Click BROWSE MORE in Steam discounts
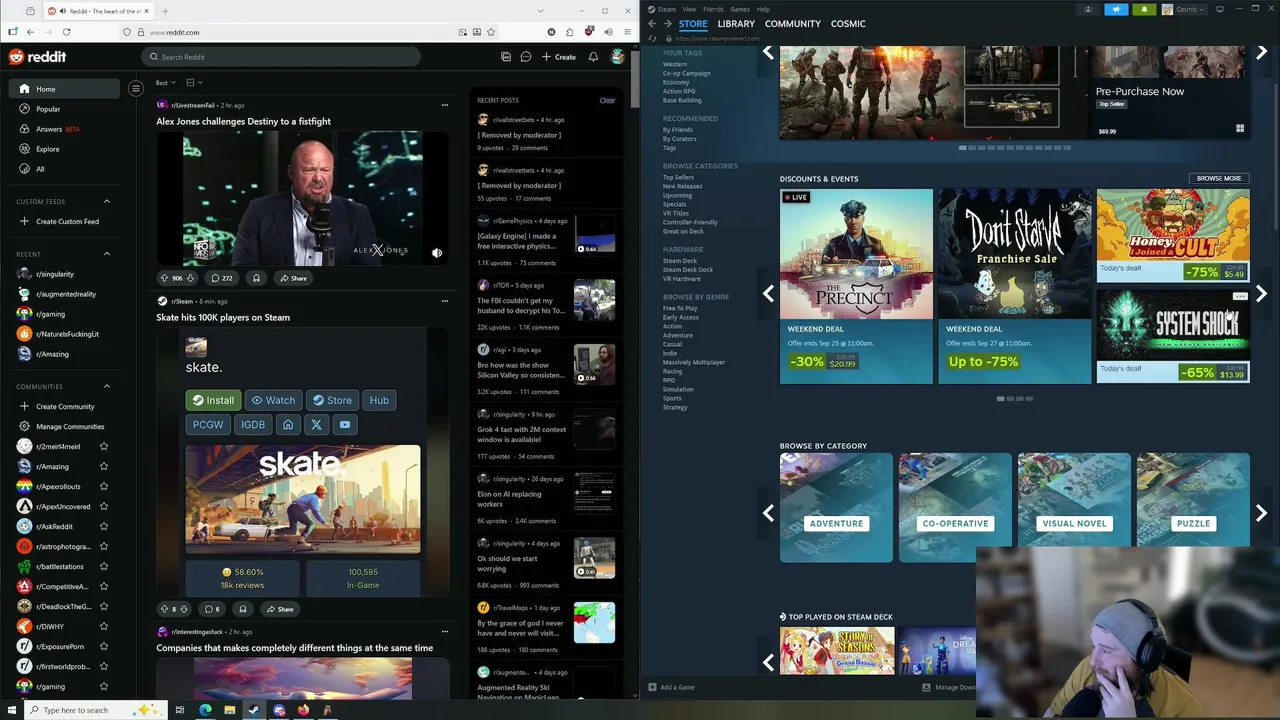Viewport: 1280px width, 720px height. click(x=1219, y=178)
